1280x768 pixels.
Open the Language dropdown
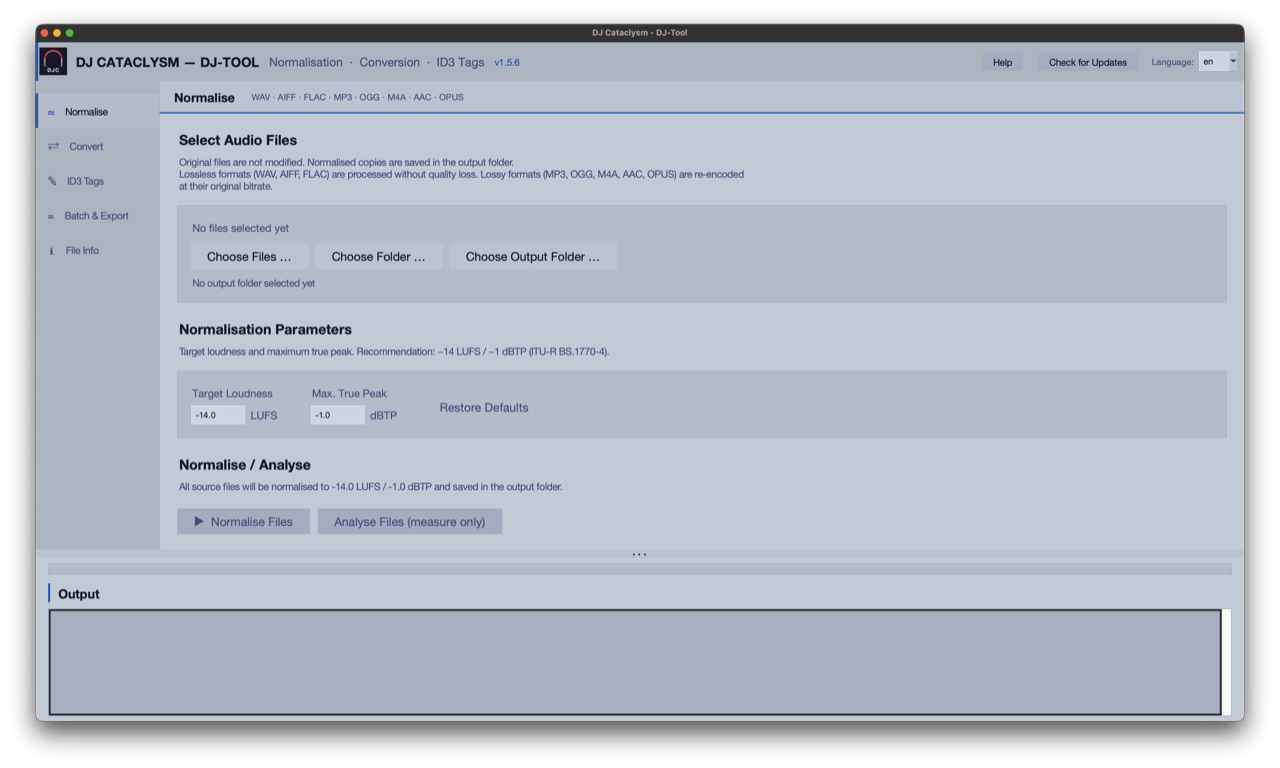pos(1218,62)
